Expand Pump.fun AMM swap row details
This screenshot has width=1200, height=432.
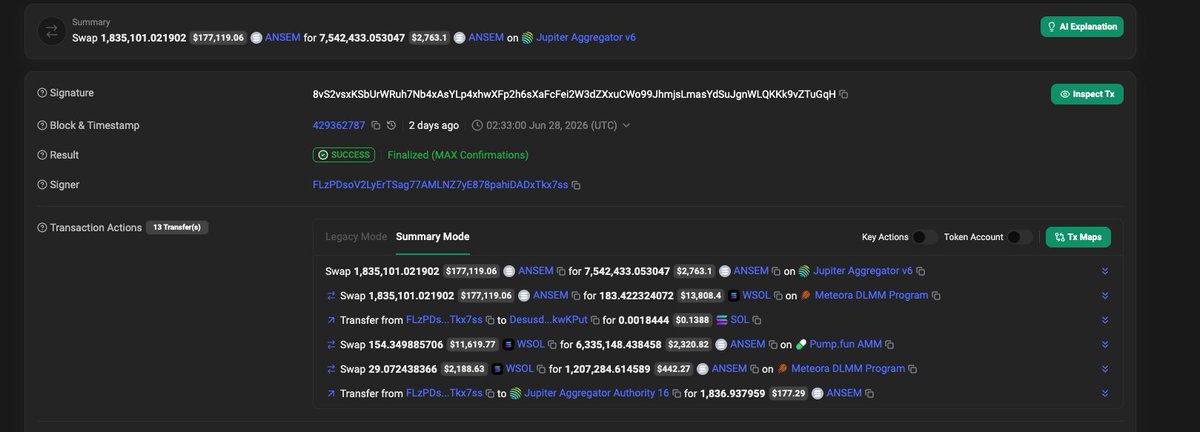coord(1105,345)
